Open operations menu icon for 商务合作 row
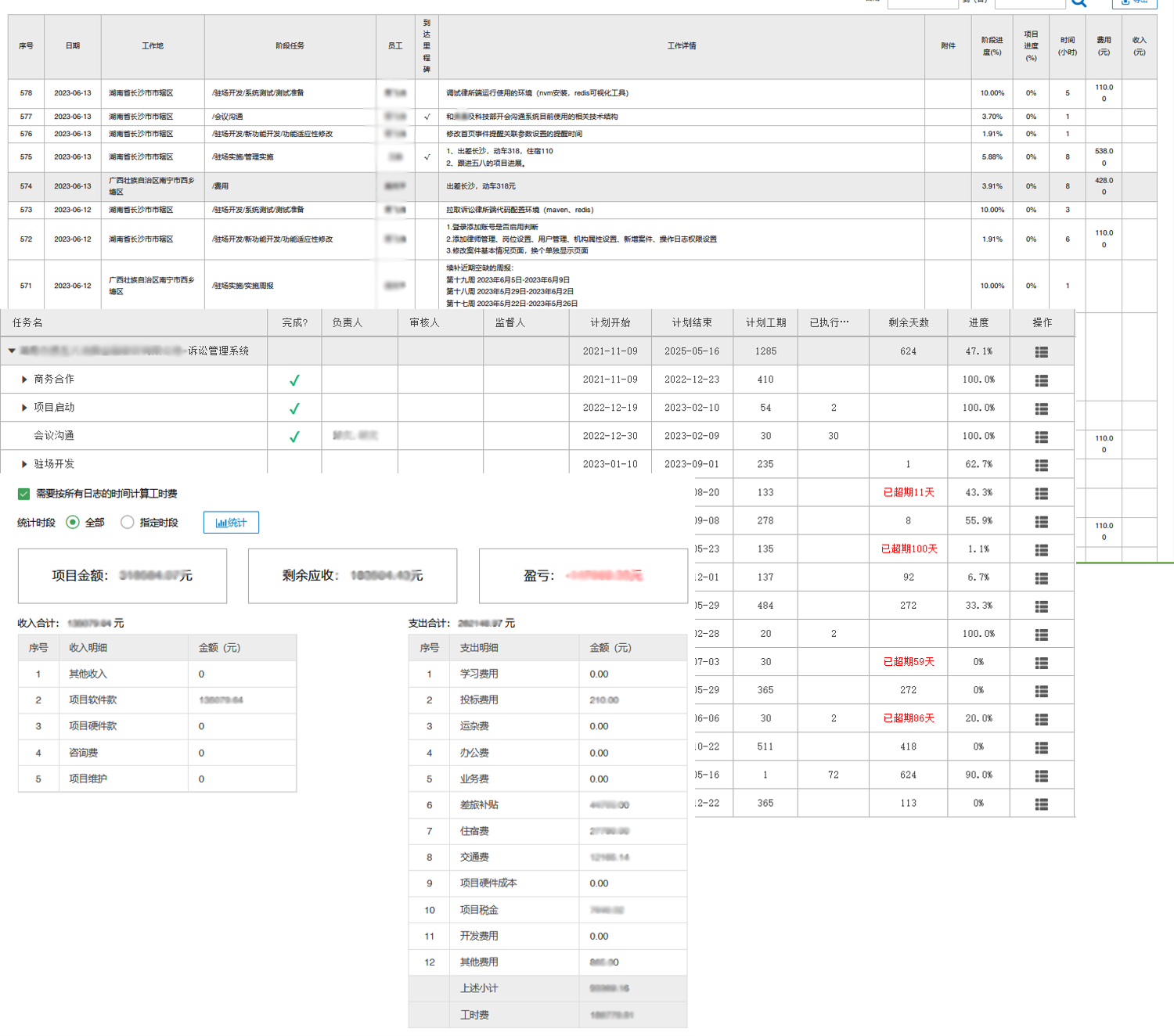1174x1036 pixels. click(x=1041, y=380)
